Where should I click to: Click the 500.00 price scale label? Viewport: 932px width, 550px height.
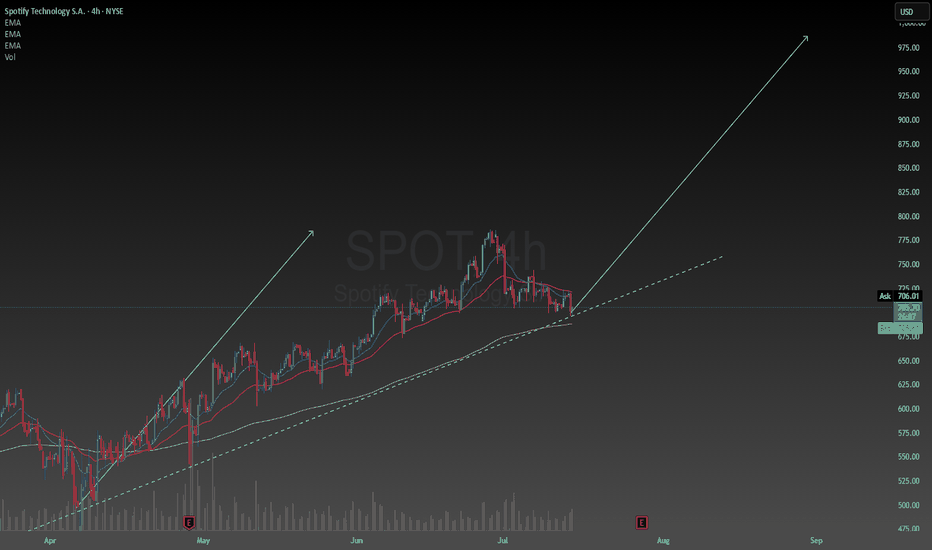[x=908, y=505]
